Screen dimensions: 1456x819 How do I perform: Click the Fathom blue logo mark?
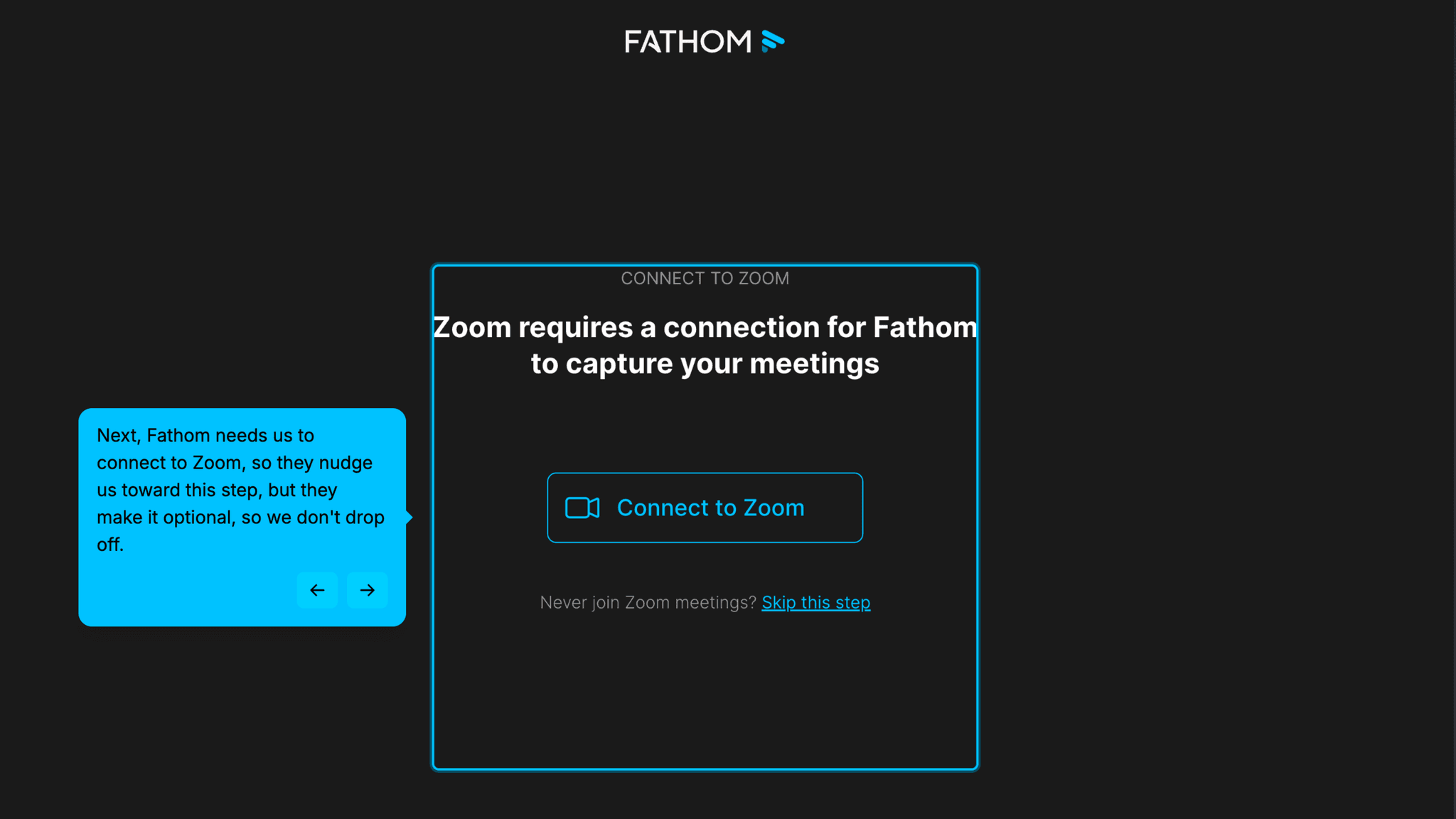[x=773, y=41]
